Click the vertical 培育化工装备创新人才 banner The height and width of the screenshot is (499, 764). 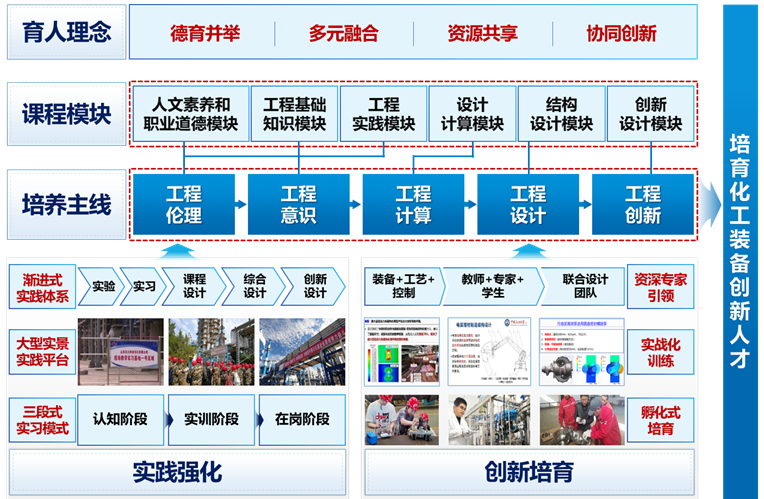pos(739,250)
